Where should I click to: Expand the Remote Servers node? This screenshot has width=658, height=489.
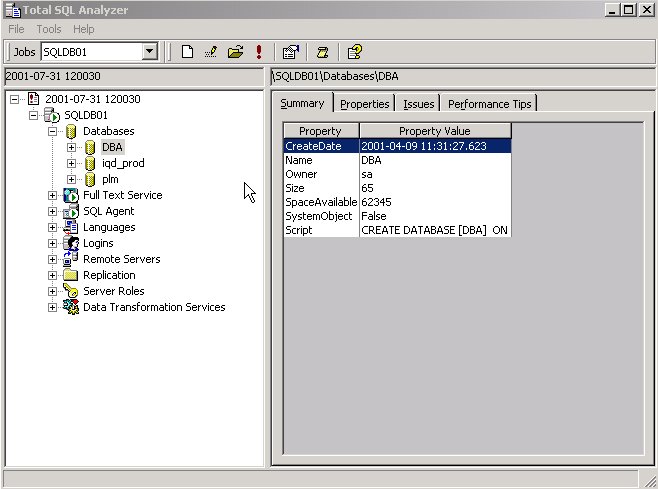tap(52, 259)
